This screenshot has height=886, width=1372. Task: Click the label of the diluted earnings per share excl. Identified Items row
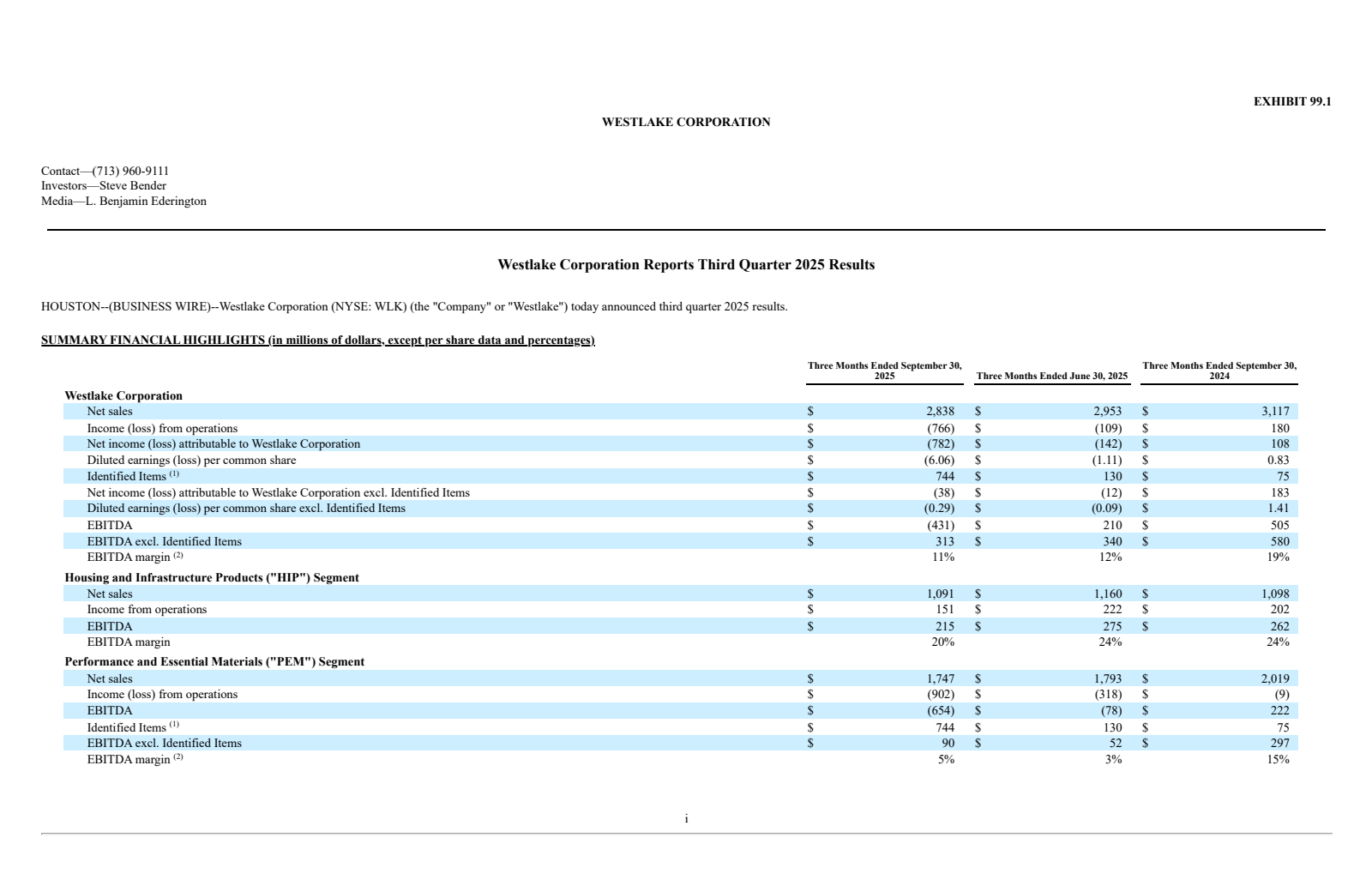coord(246,508)
